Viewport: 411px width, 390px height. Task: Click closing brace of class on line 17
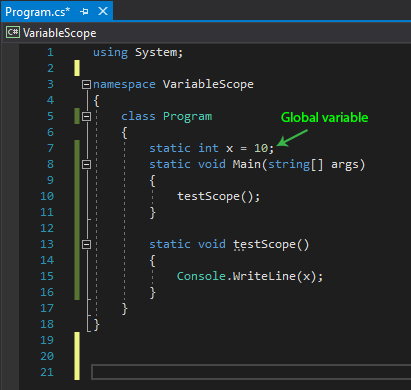pyautogui.click(x=124, y=309)
